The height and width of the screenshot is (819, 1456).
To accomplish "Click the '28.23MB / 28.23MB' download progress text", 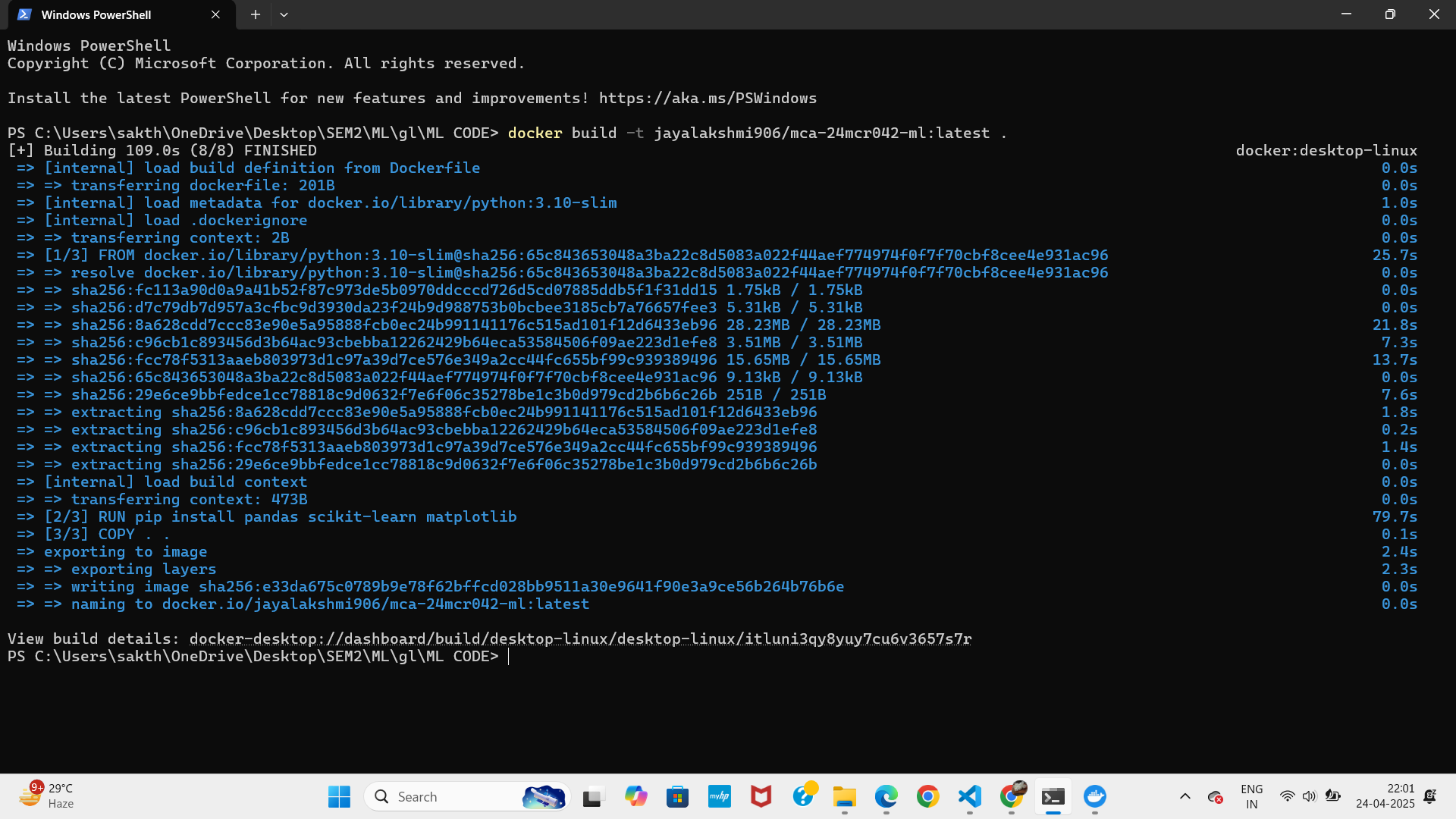I will 804,325.
